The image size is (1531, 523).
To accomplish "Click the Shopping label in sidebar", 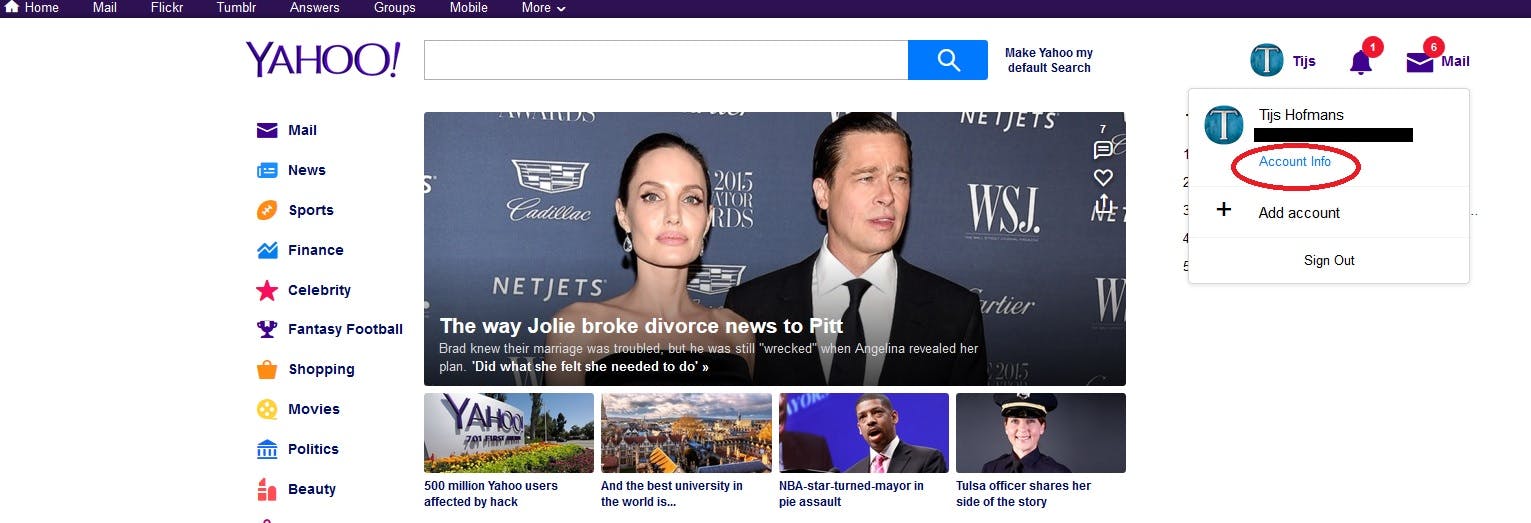I will pos(322,369).
